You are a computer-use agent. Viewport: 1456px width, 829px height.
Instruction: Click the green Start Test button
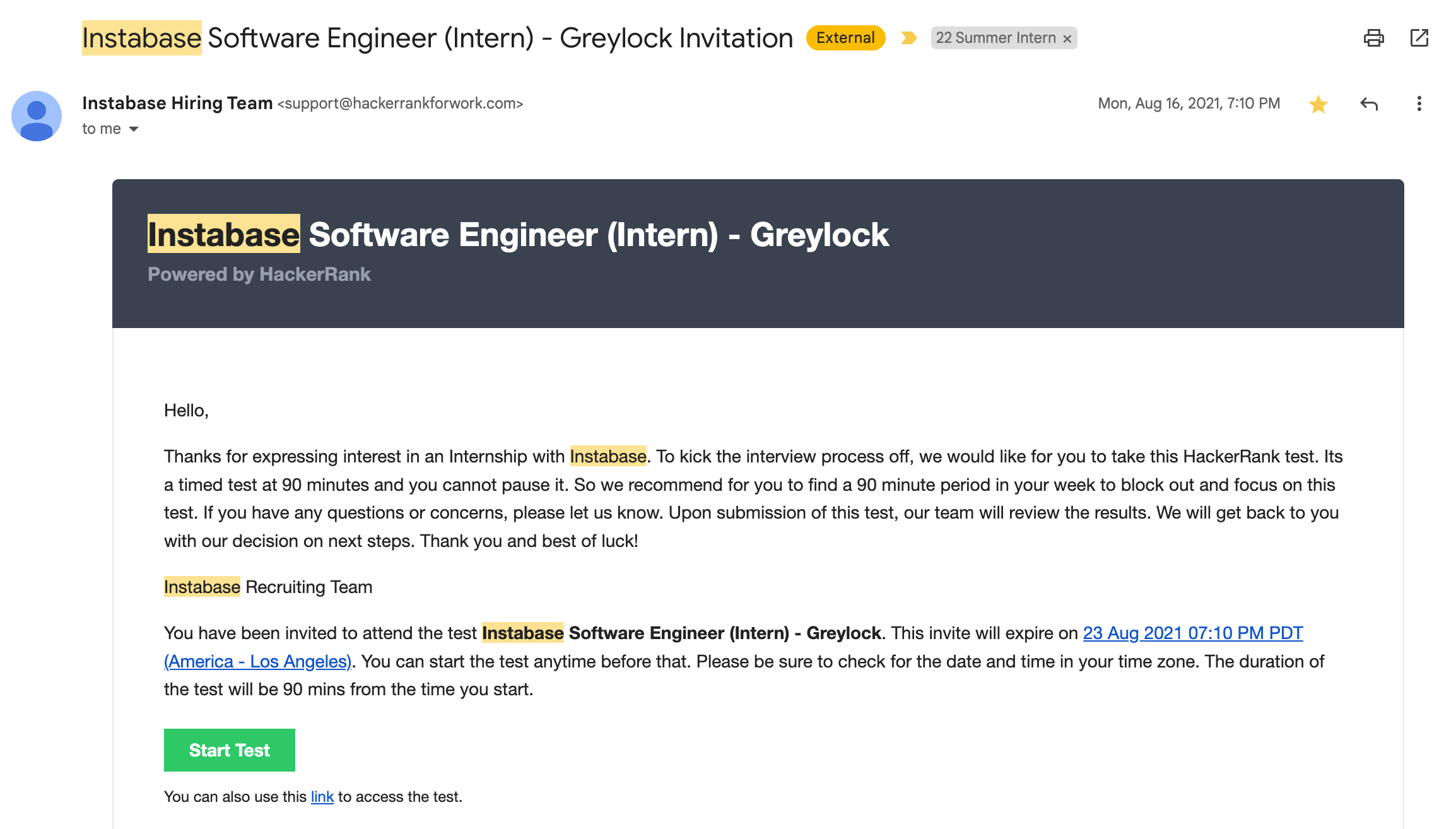[x=230, y=750]
